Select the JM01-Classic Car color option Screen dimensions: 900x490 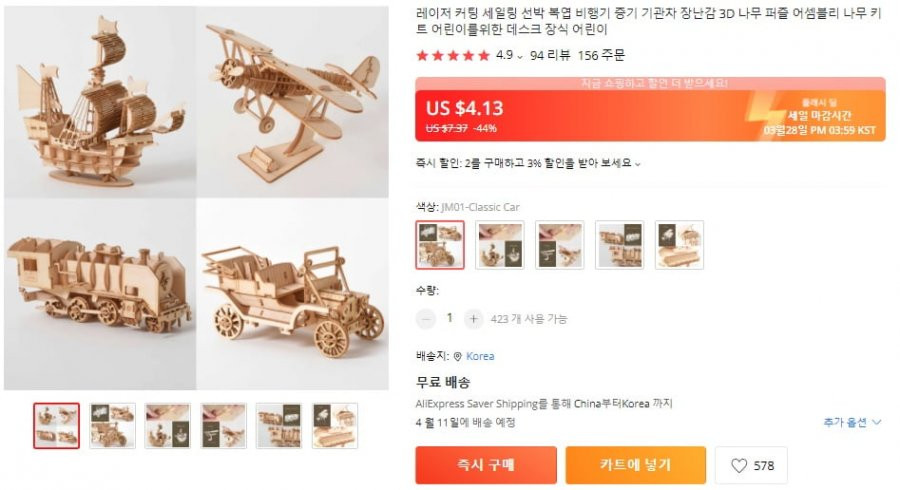coord(440,245)
